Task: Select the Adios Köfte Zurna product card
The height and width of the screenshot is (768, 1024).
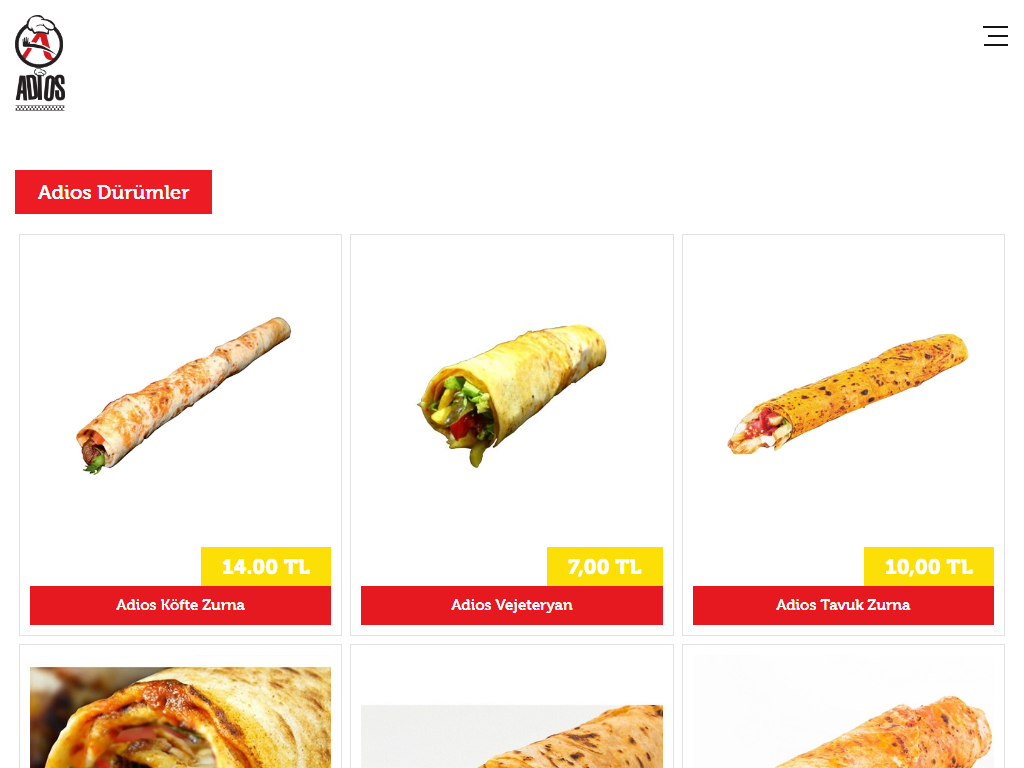Action: [x=180, y=435]
